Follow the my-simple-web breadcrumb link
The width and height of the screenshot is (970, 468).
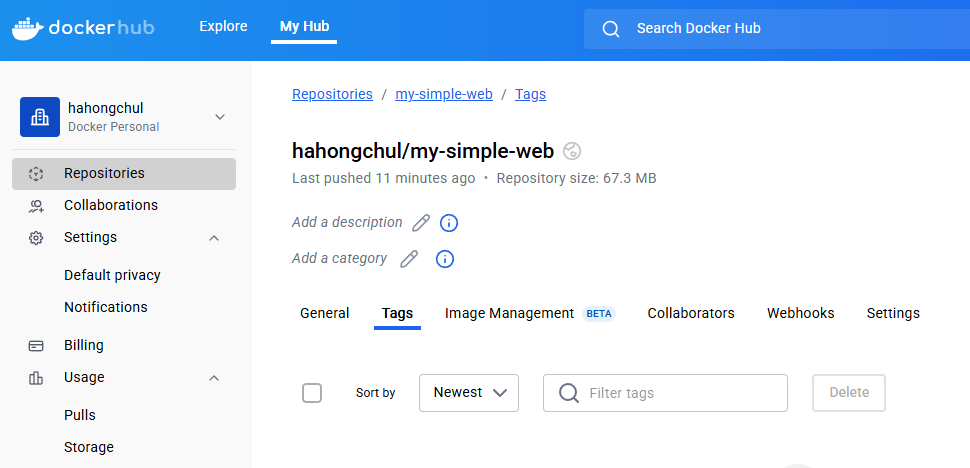pyautogui.click(x=444, y=95)
